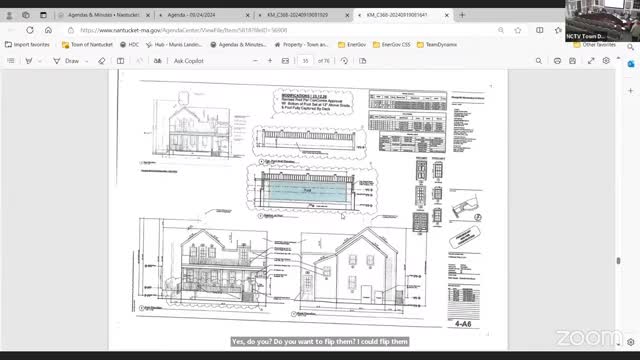Click Ask Copilot
The height and width of the screenshot is (360, 640).
tap(189, 61)
